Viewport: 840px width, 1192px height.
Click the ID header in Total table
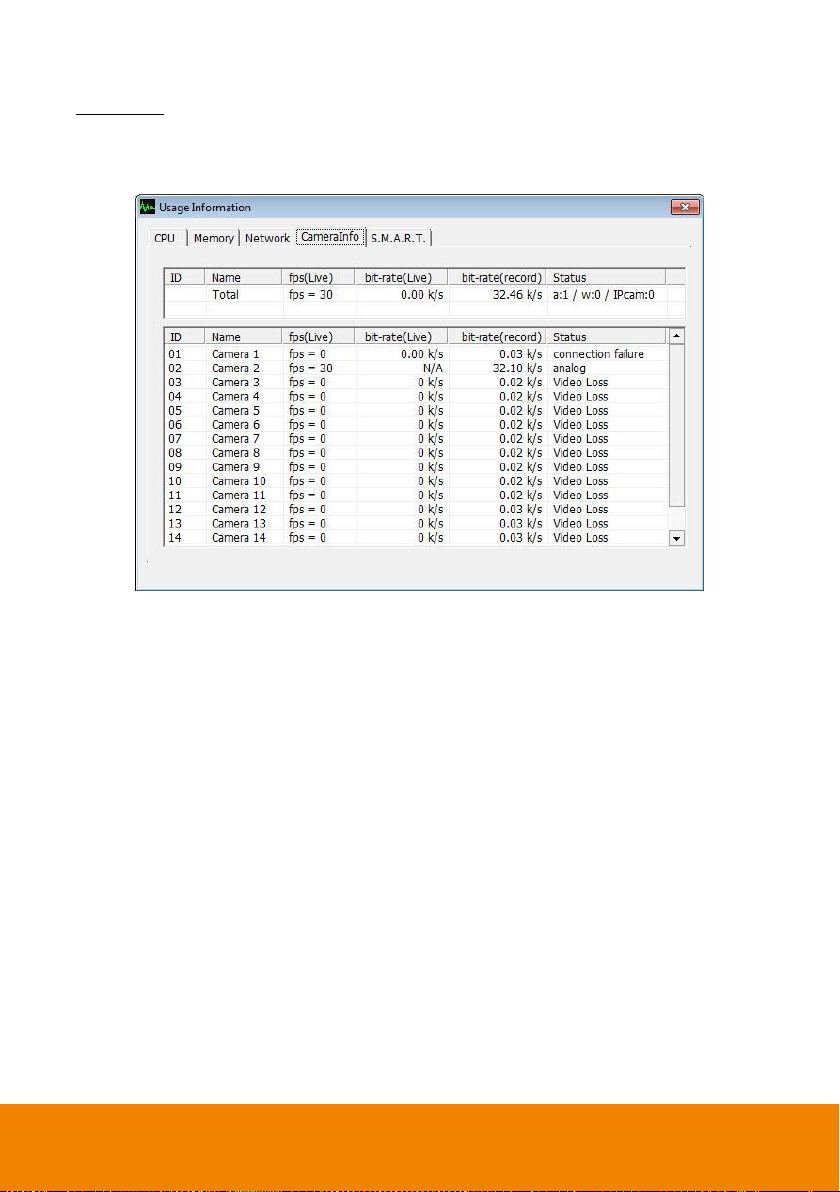point(185,277)
